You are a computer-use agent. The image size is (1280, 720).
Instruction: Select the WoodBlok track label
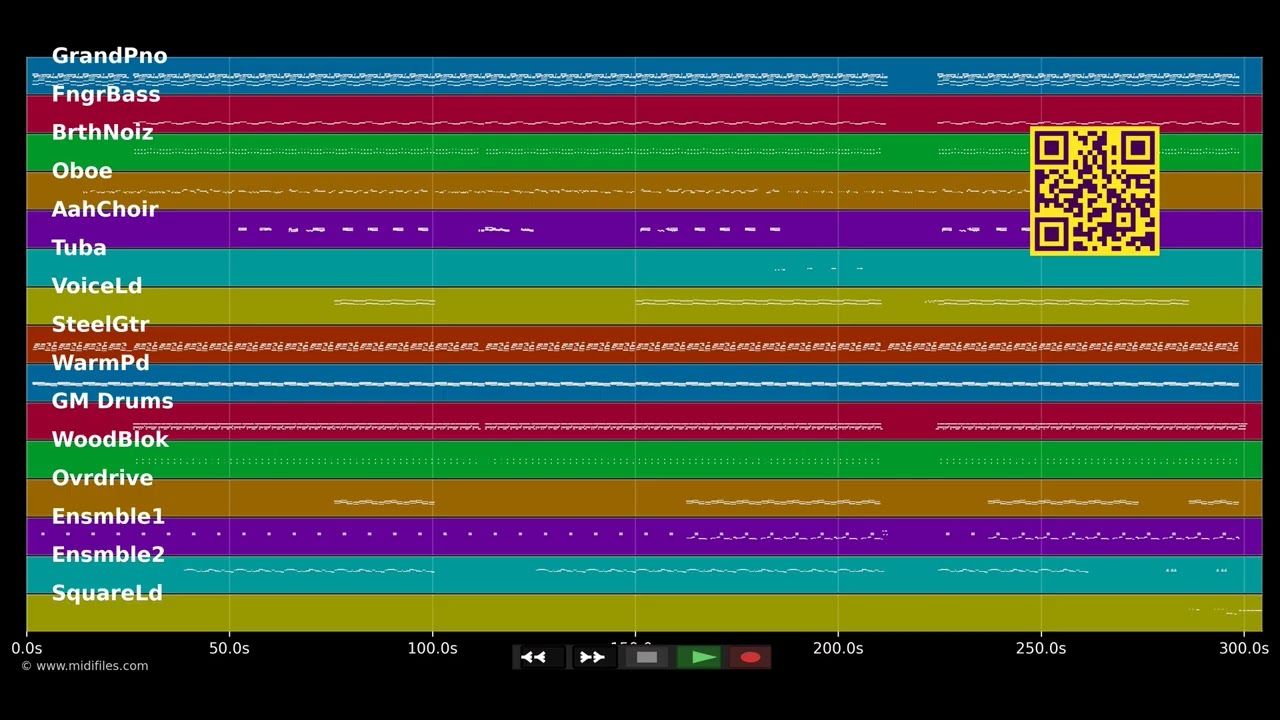[x=110, y=440]
